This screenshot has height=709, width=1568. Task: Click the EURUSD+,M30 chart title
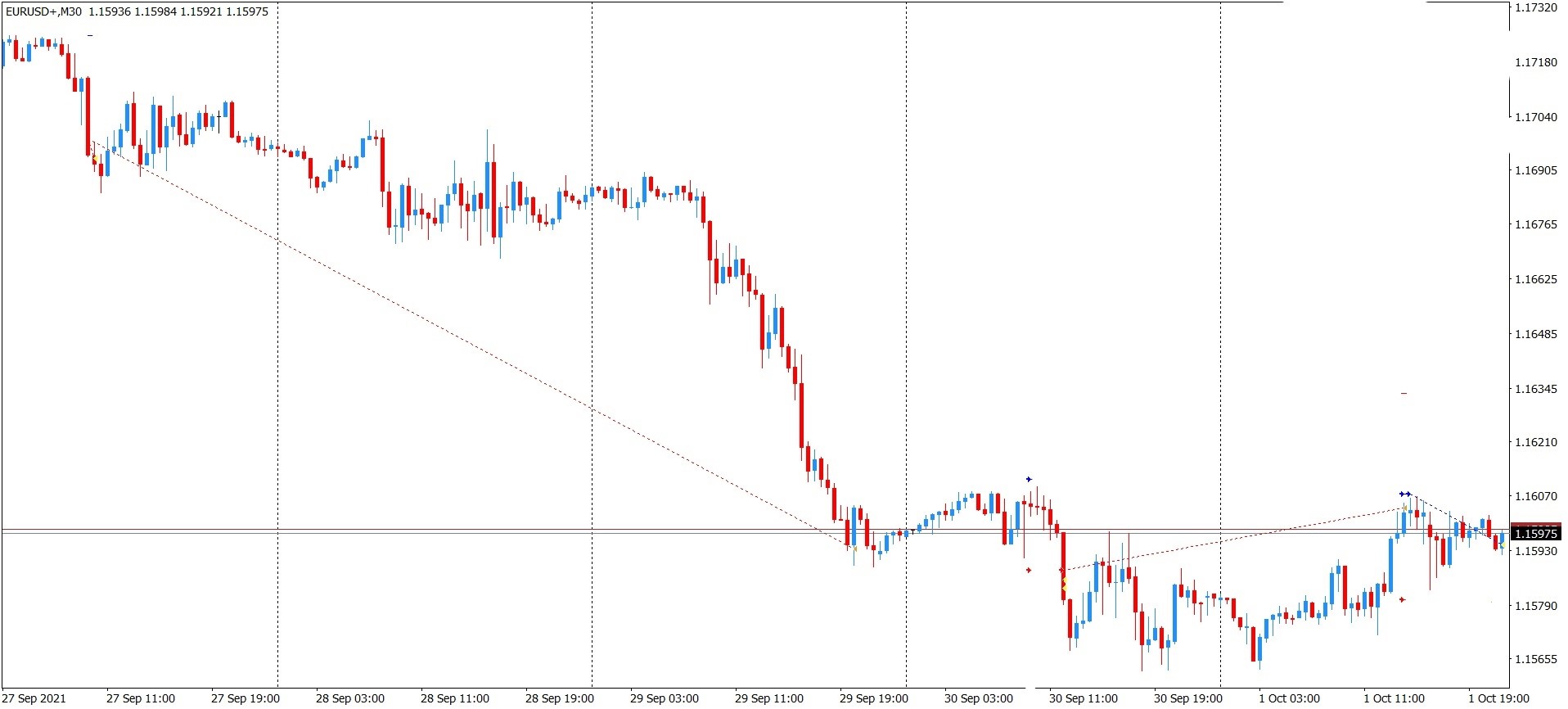coord(44,11)
